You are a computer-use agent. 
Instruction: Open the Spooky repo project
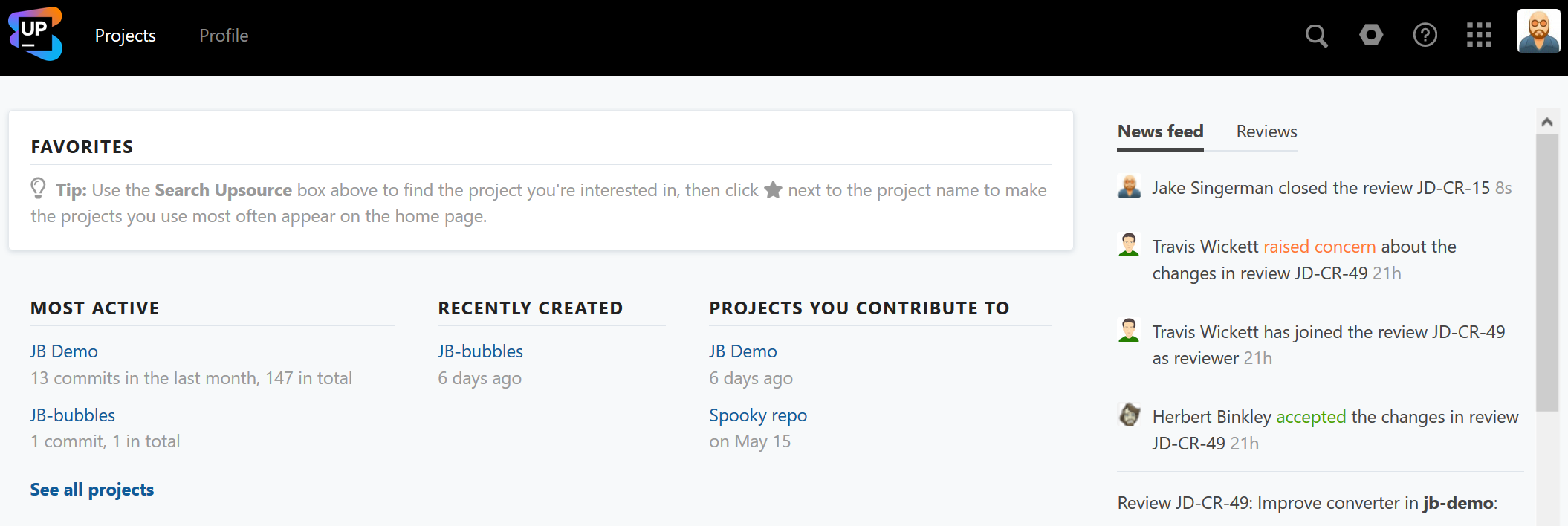pos(757,415)
